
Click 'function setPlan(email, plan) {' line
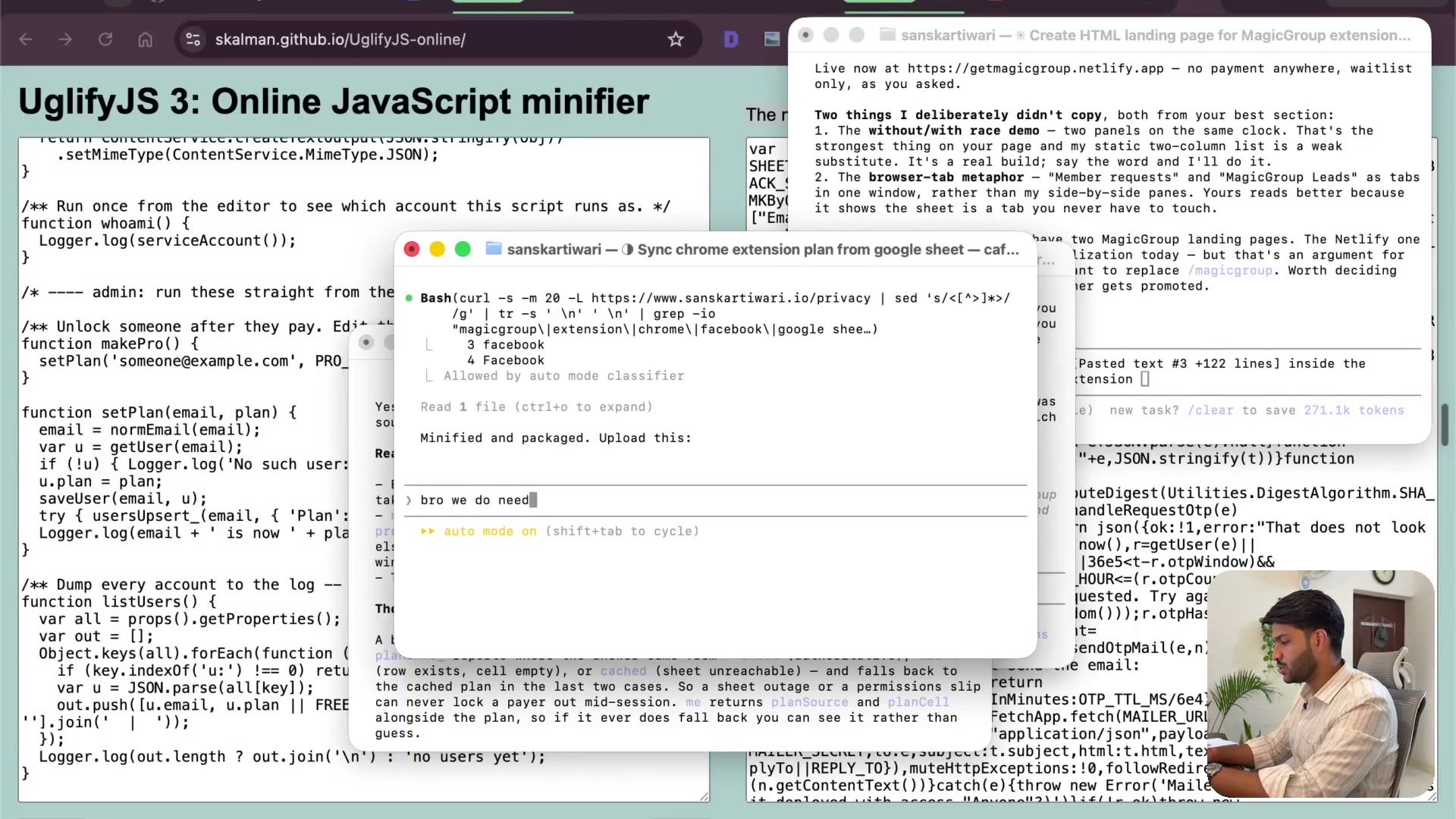point(158,413)
